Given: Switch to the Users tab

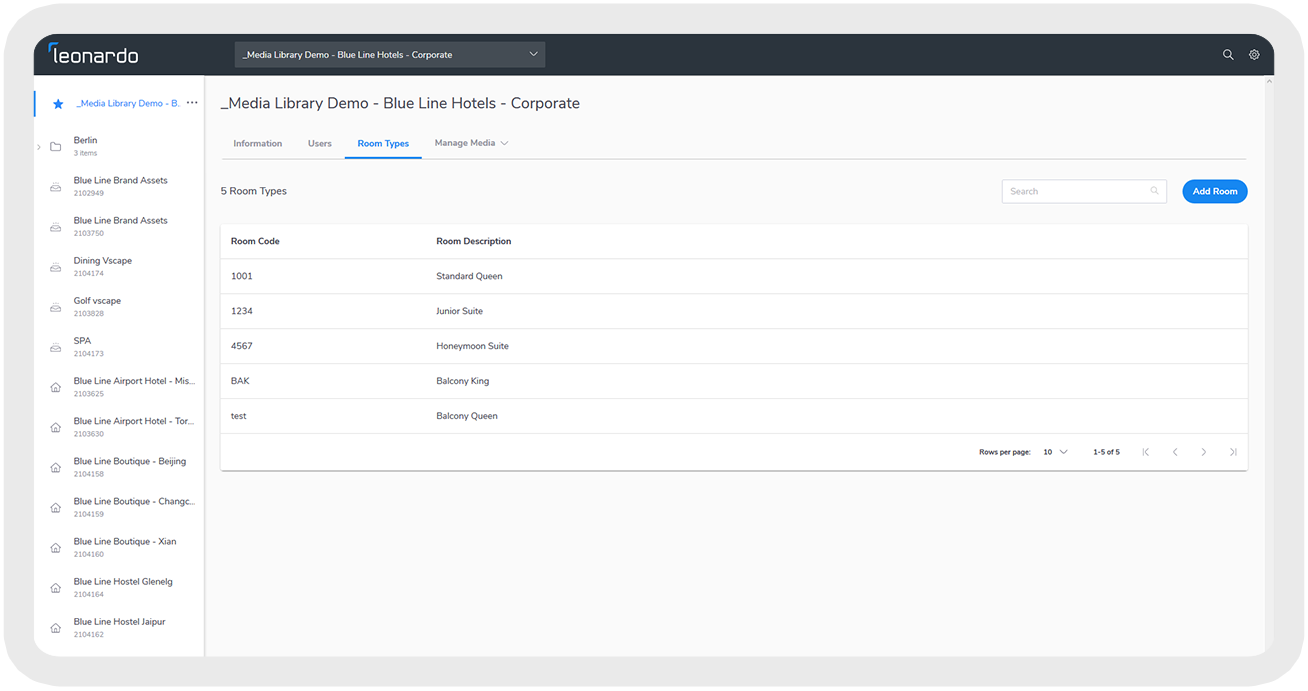Looking at the screenshot, I should coord(320,144).
